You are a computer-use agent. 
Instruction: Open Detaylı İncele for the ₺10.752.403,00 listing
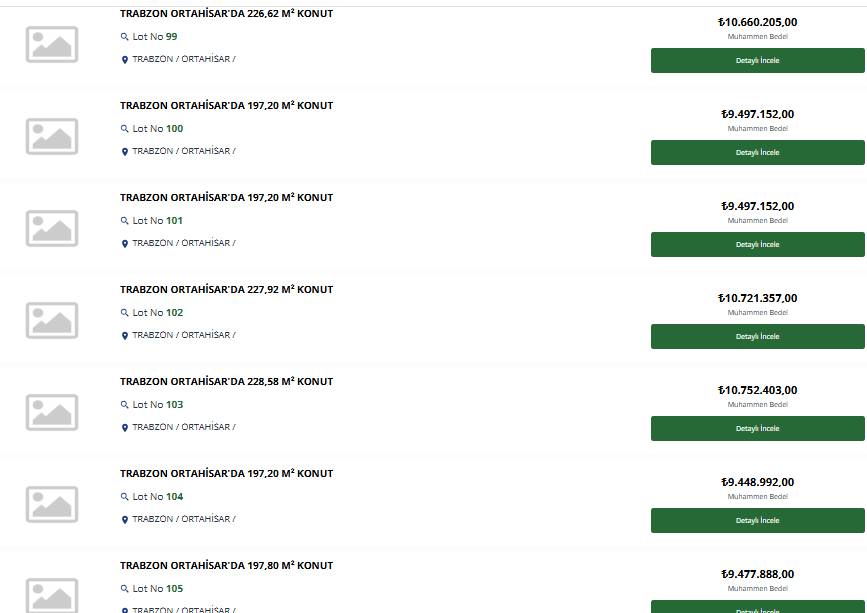tap(758, 428)
